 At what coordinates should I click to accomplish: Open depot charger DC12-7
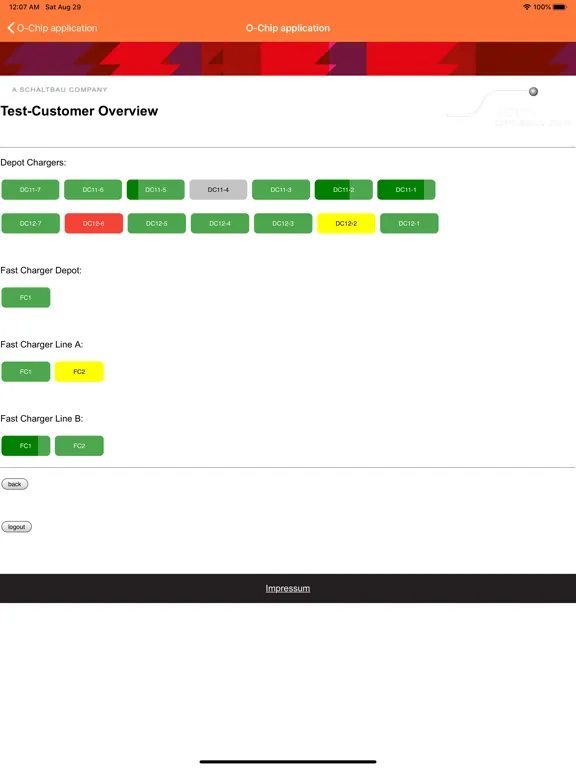point(30,223)
